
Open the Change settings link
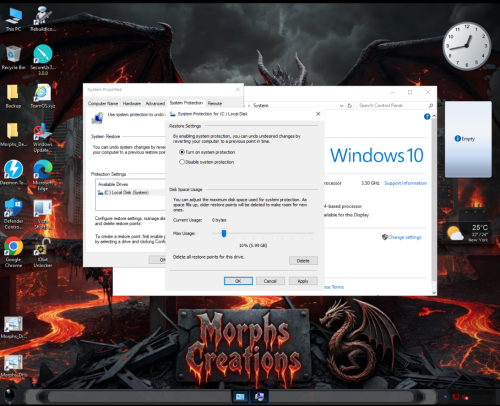(x=404, y=237)
